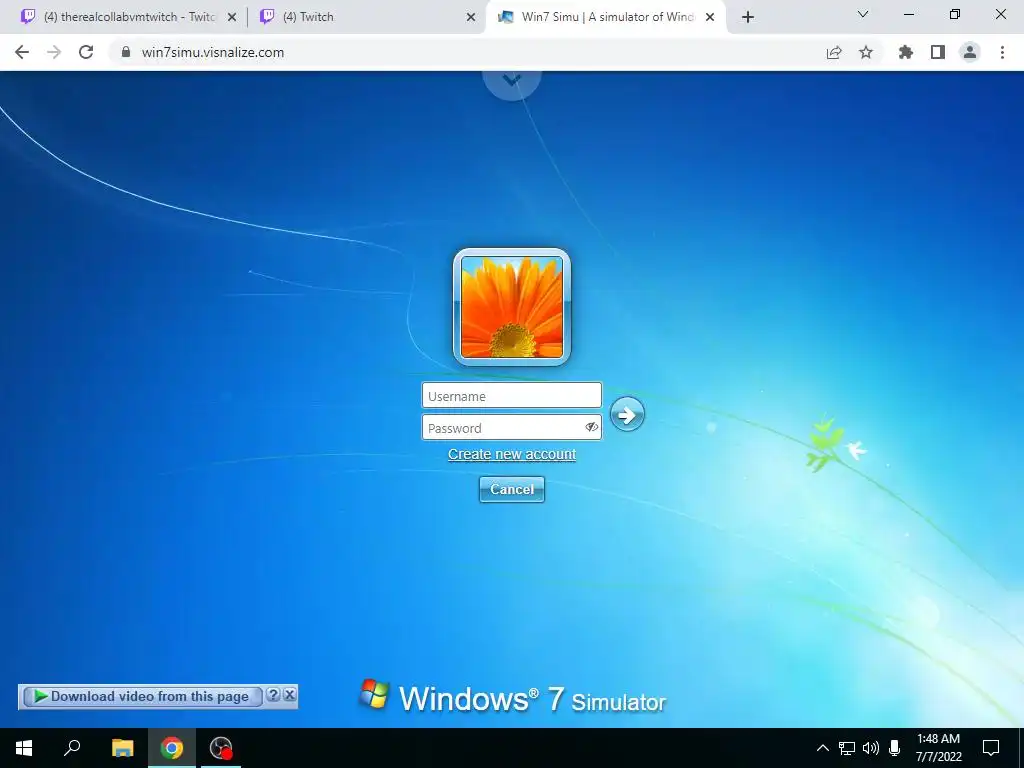1024x768 pixels.
Task: Share this page icon
Action: [x=834, y=52]
